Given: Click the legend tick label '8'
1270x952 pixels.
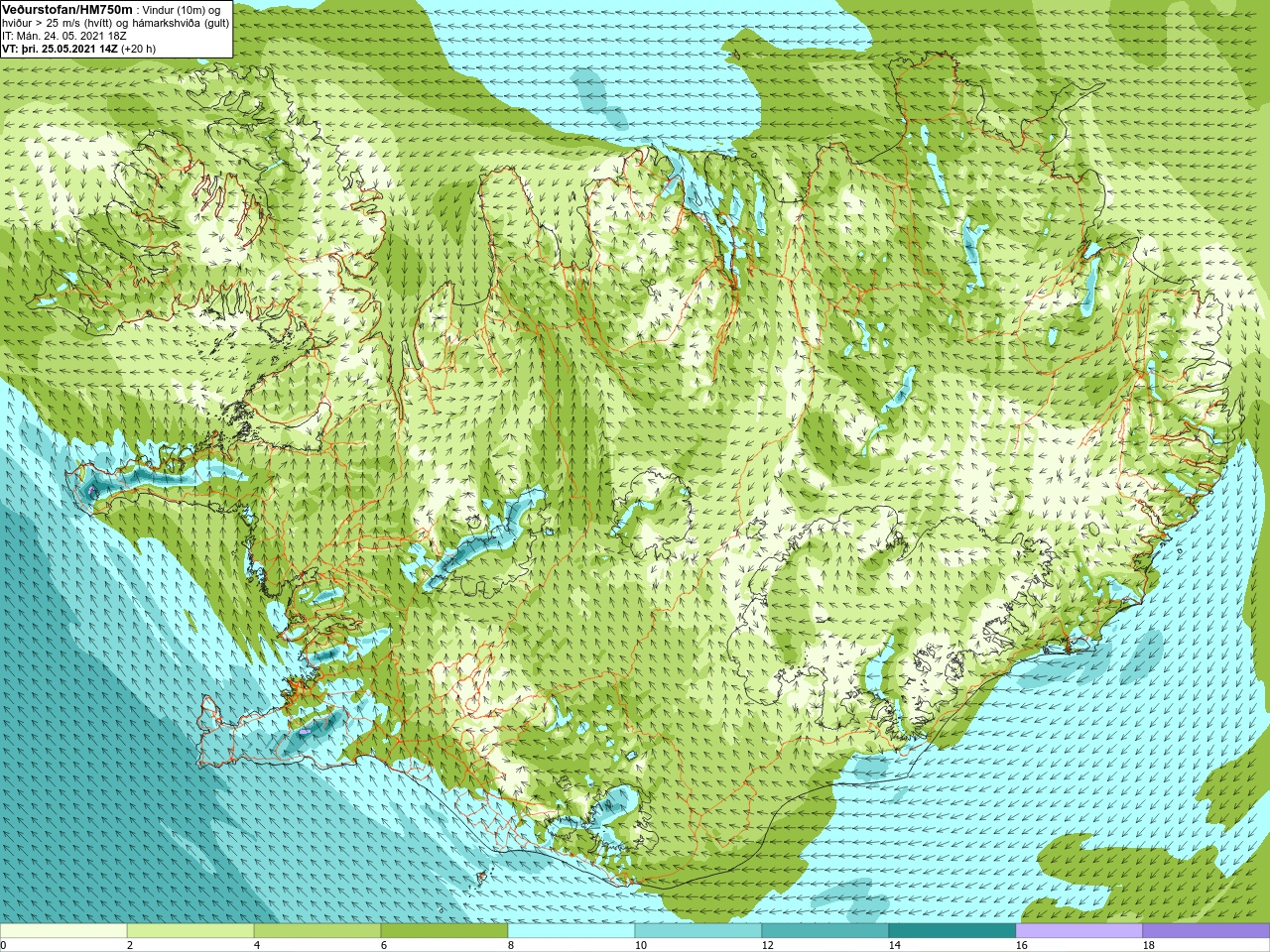Looking at the screenshot, I should point(511,945).
